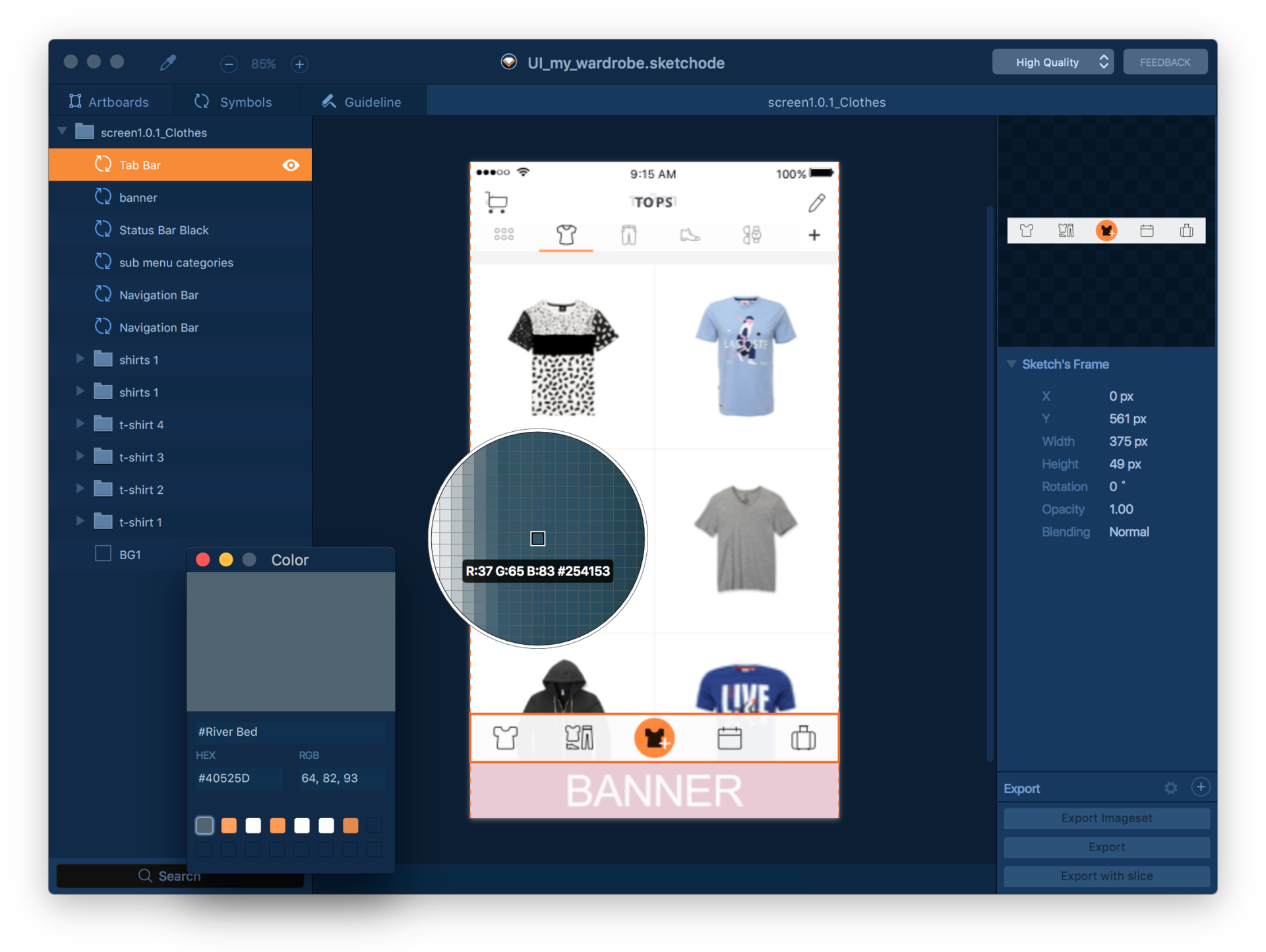This screenshot has width=1266, height=952.
Task: Select the eyedropper color picker tool
Action: [168, 63]
